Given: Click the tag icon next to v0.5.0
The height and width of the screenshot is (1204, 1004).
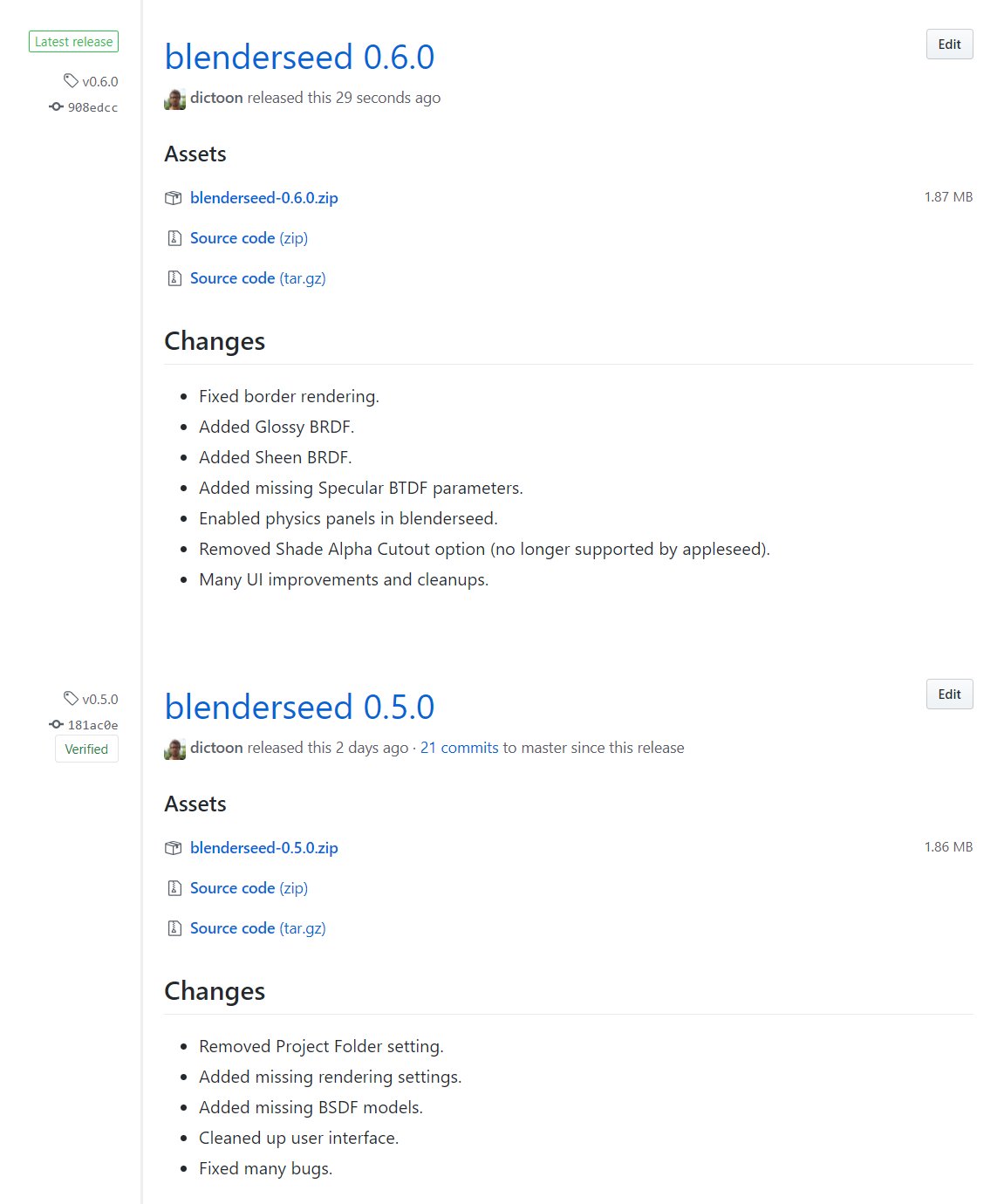Looking at the screenshot, I should tap(72, 698).
